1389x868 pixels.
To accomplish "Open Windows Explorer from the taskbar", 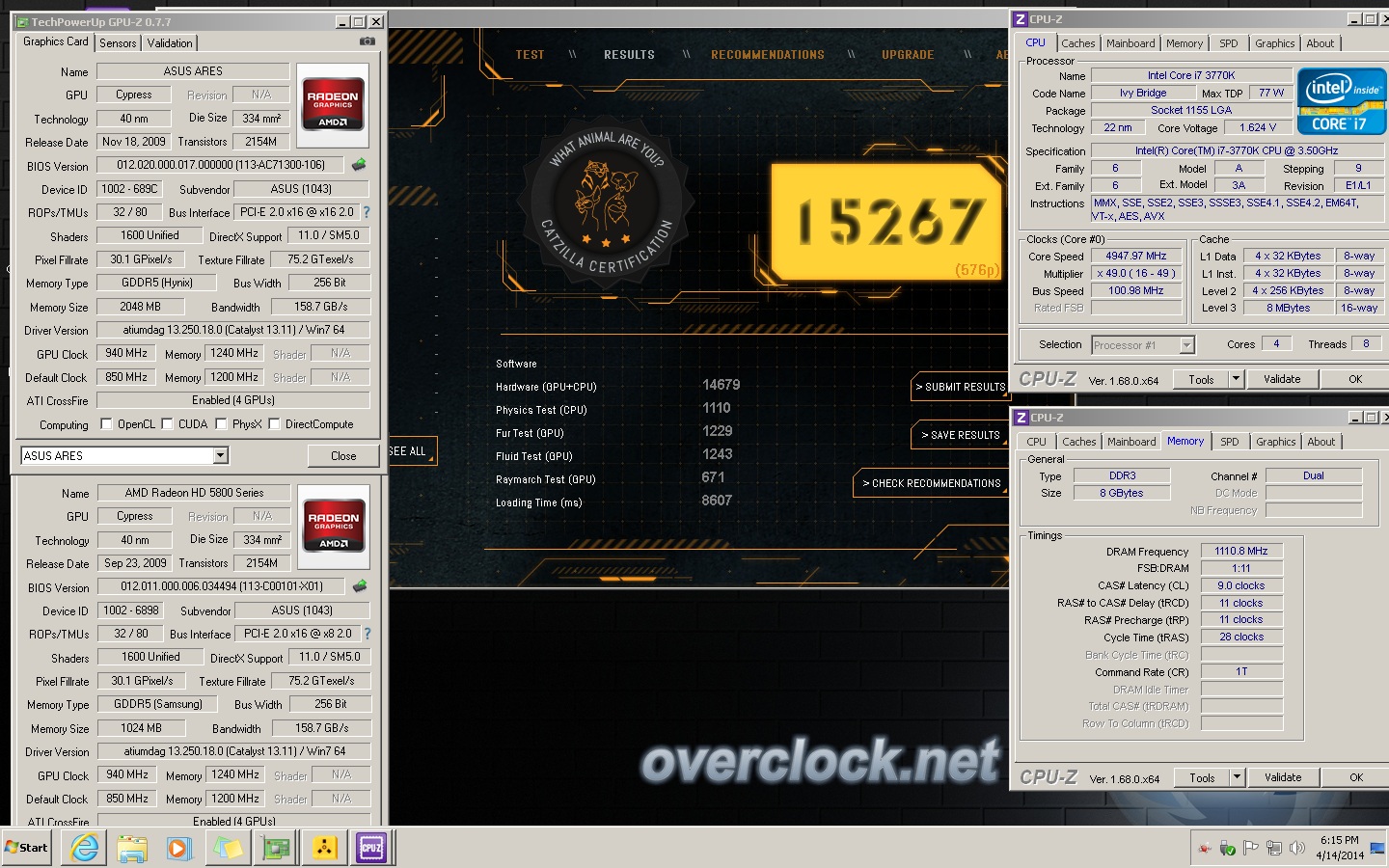I will pos(132,848).
